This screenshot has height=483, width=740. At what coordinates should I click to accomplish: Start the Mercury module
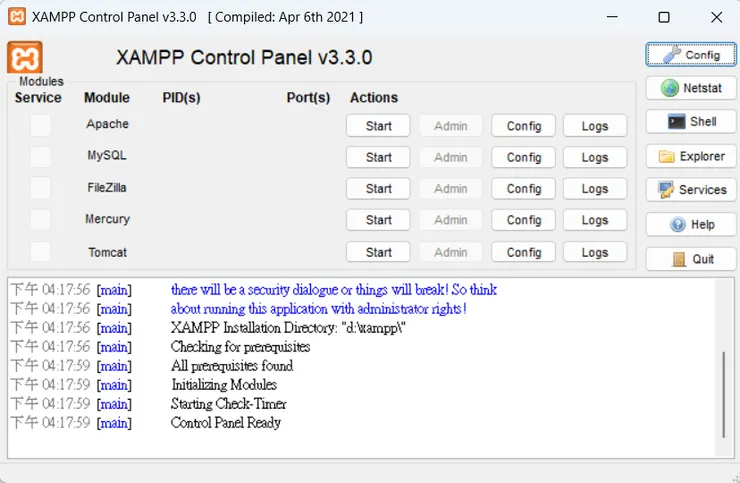[x=378, y=220]
